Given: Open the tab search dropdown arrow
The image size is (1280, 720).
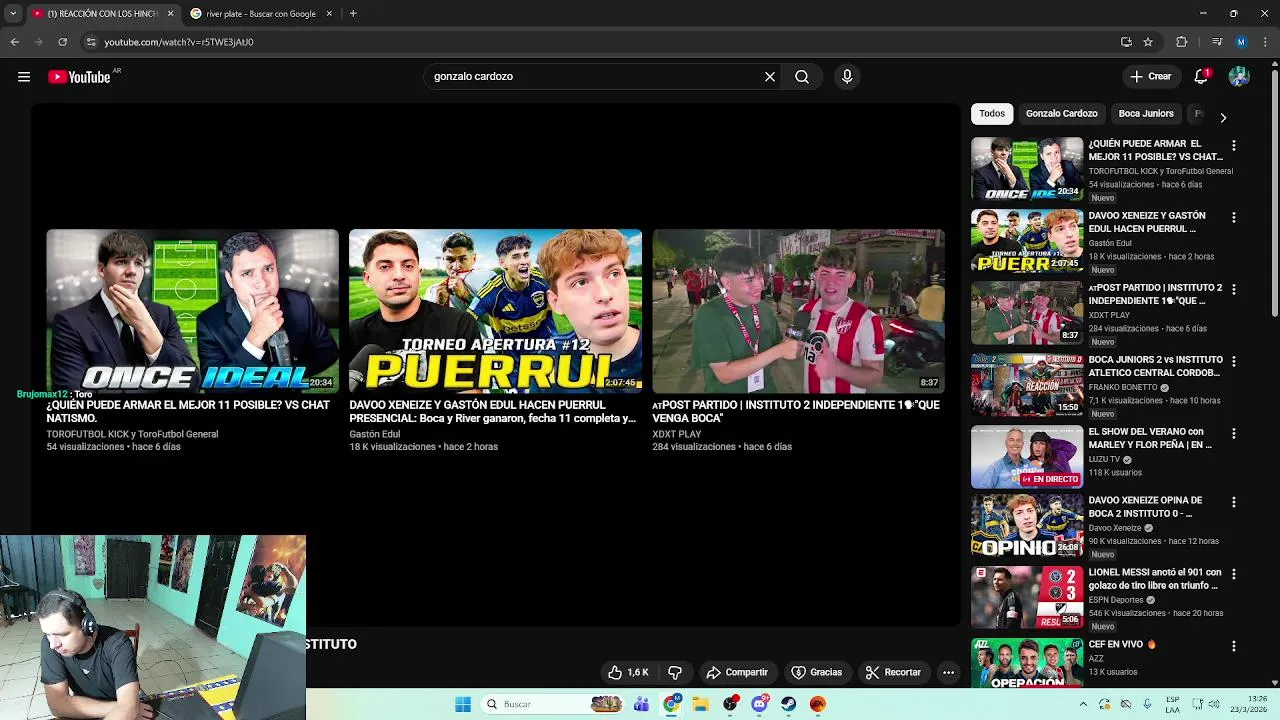Looking at the screenshot, I should pos(13,13).
